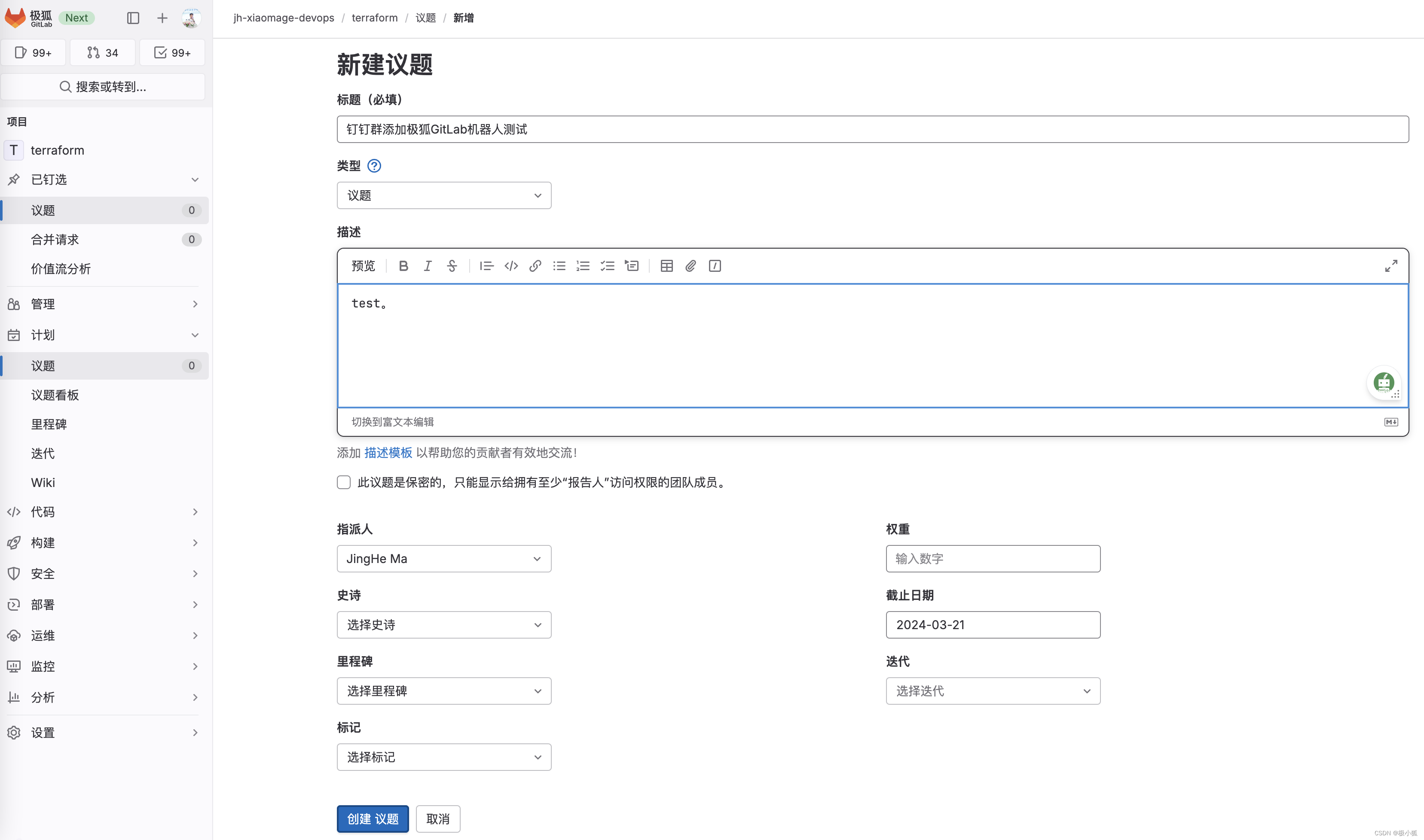Go to issues breadcrumb link

click(426, 18)
